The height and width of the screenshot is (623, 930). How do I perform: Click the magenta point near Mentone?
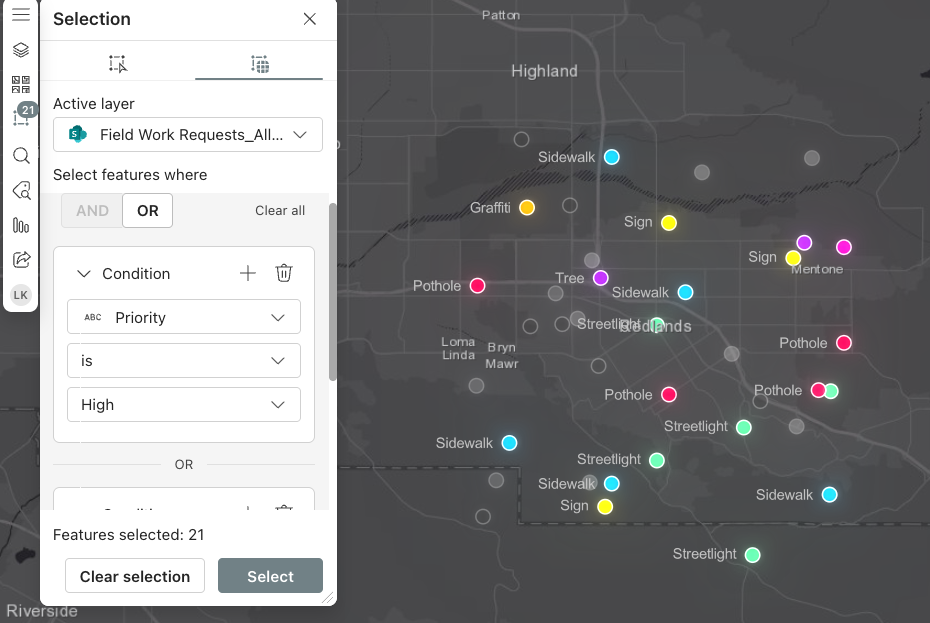[x=844, y=247]
